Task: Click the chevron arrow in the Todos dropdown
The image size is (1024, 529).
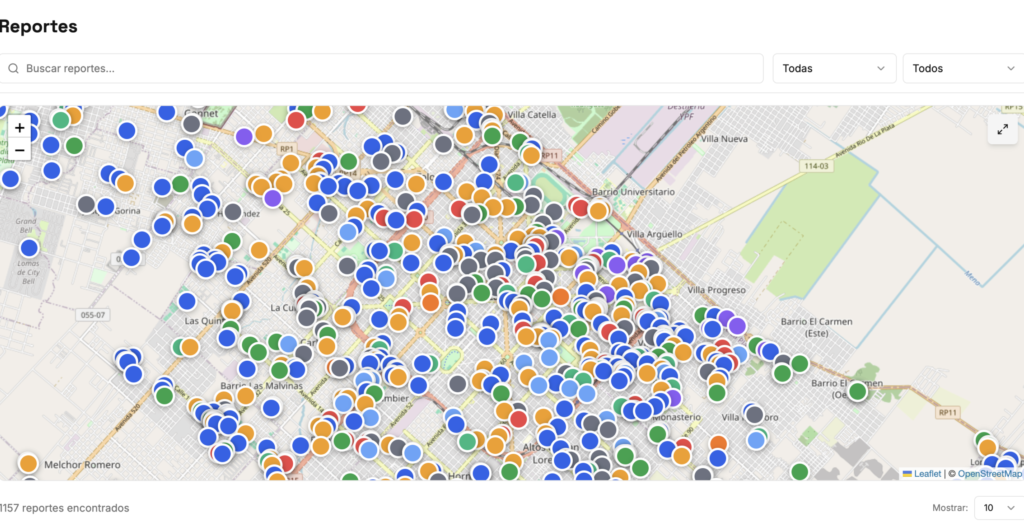Action: [1010, 69]
